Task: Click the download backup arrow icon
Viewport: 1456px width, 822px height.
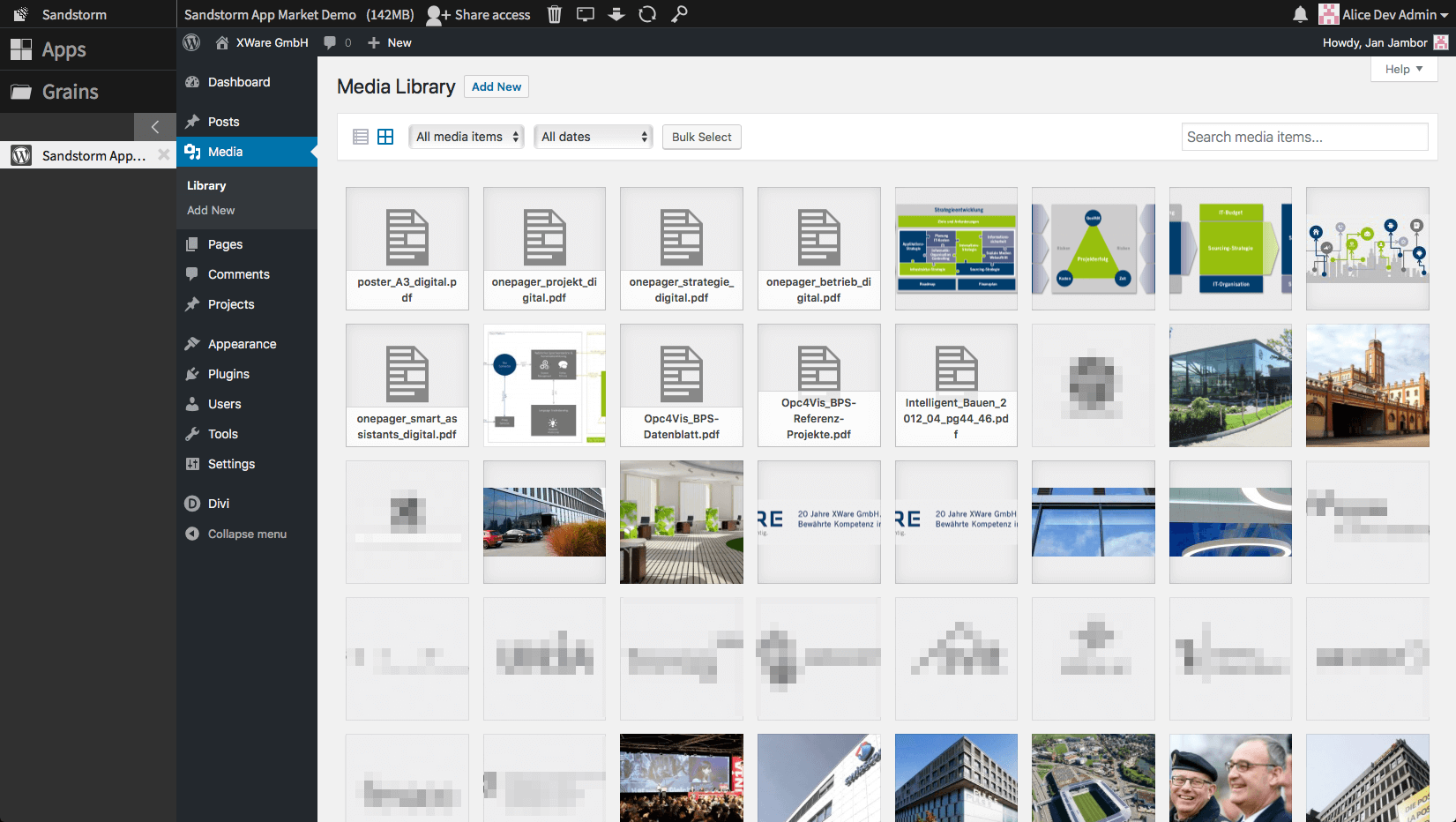Action: click(x=616, y=14)
